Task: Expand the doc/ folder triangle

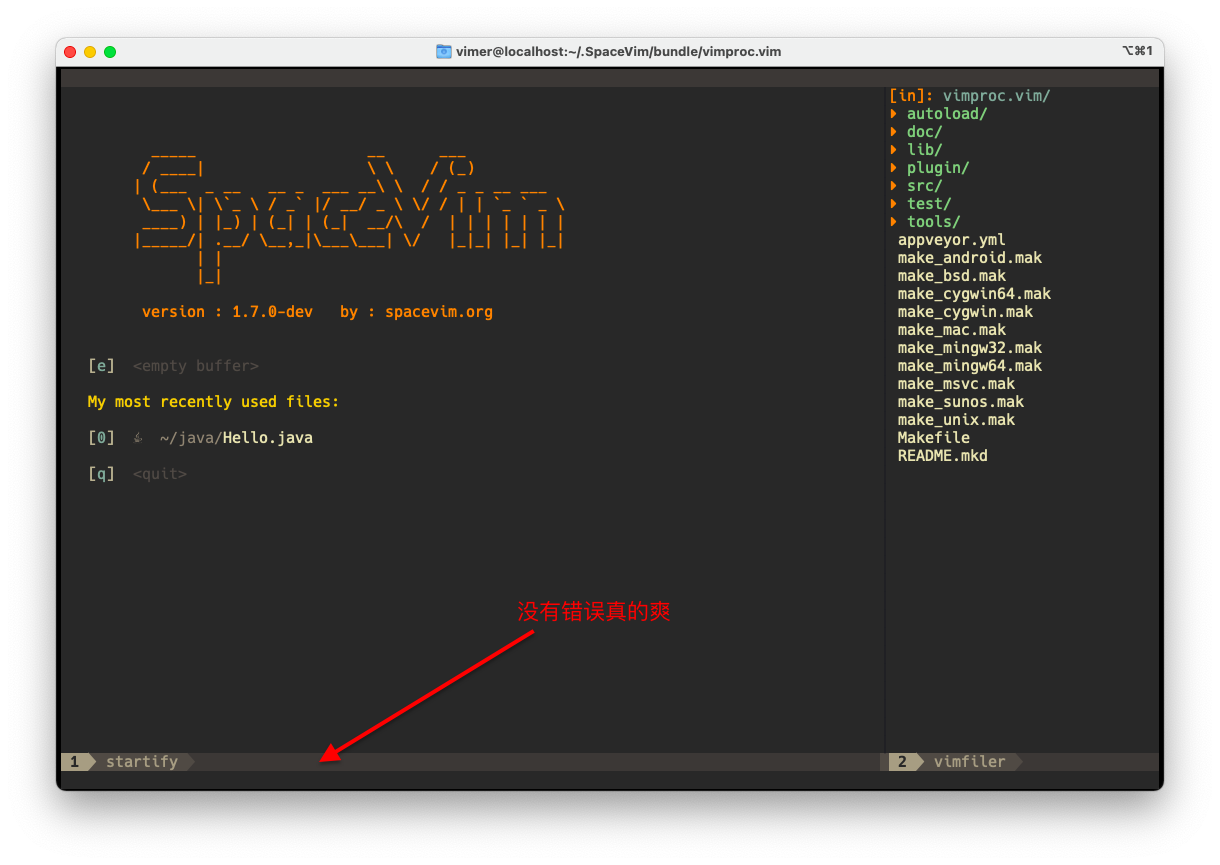Action: (x=893, y=132)
